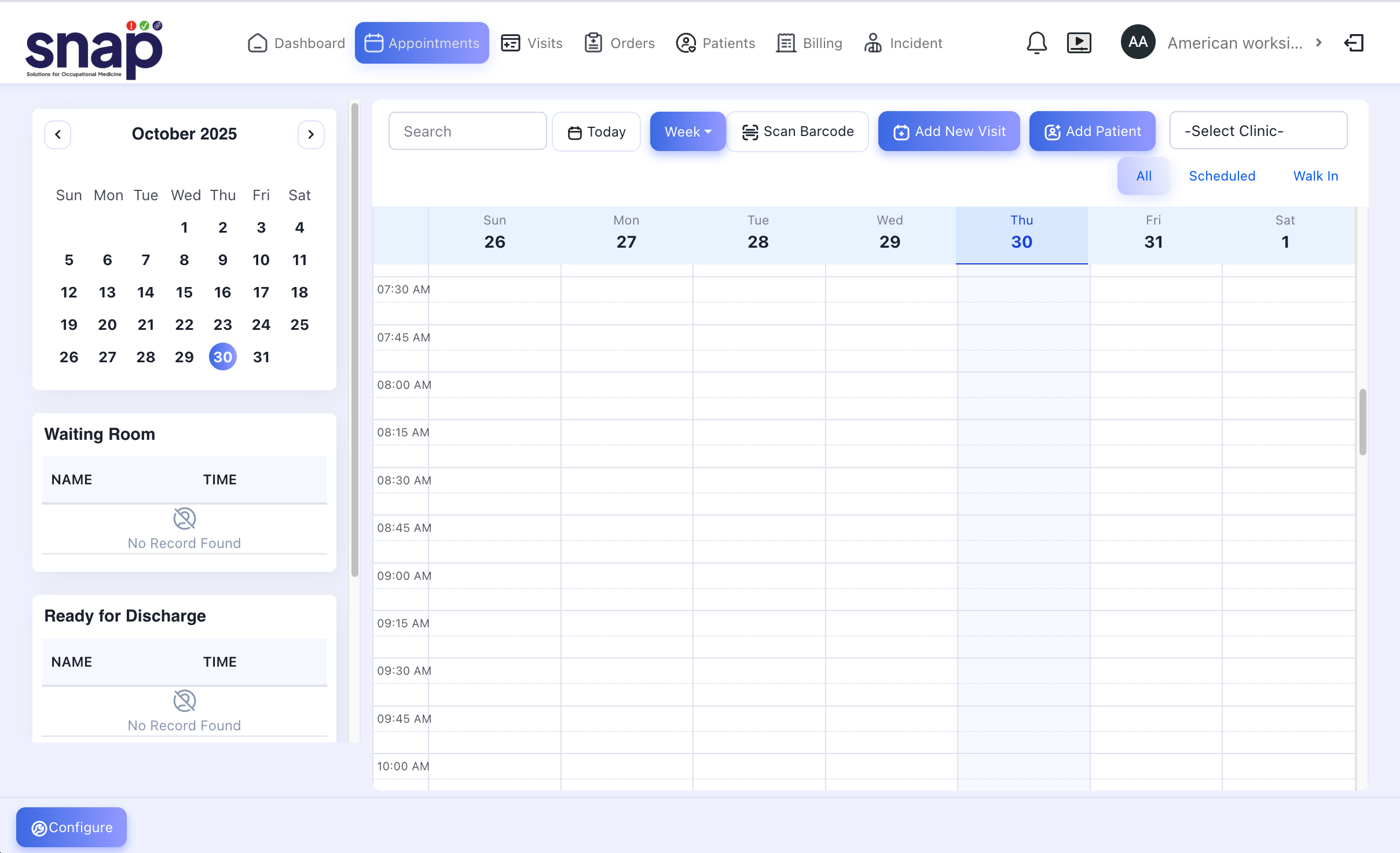
Task: Click the Add Patient button
Action: point(1091,131)
